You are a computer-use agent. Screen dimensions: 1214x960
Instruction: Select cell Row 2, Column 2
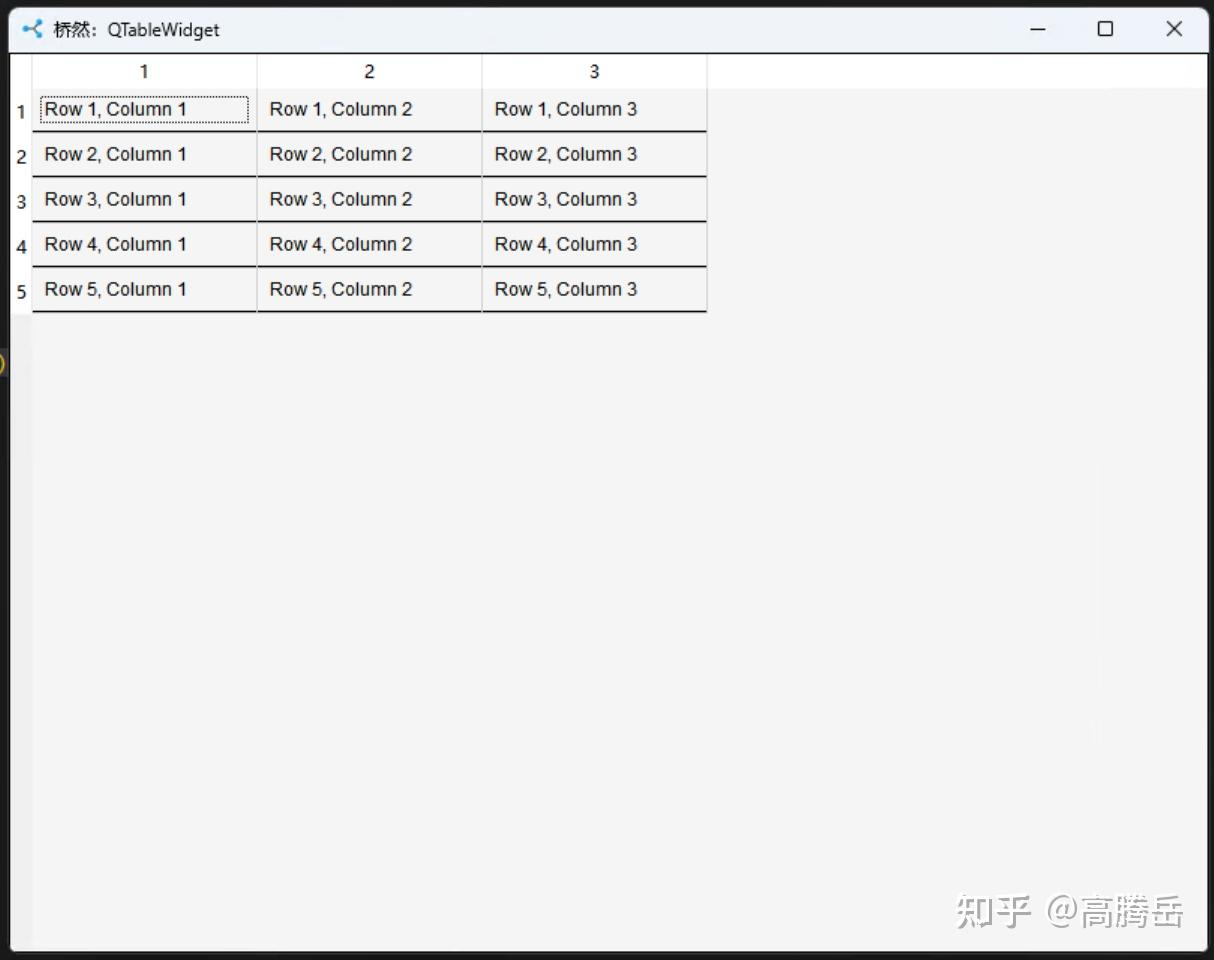click(368, 154)
